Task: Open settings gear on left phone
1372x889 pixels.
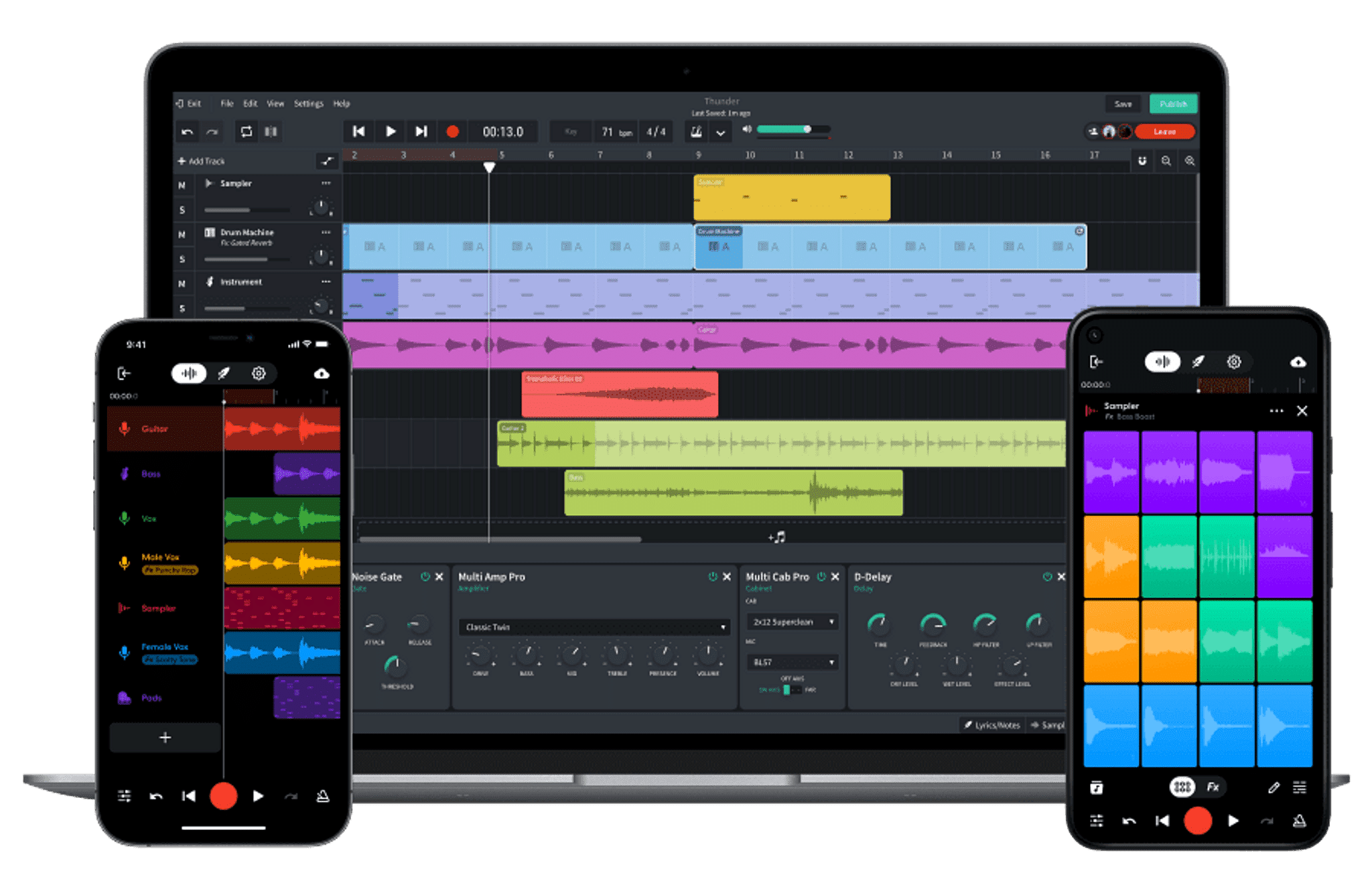Action: tap(259, 373)
